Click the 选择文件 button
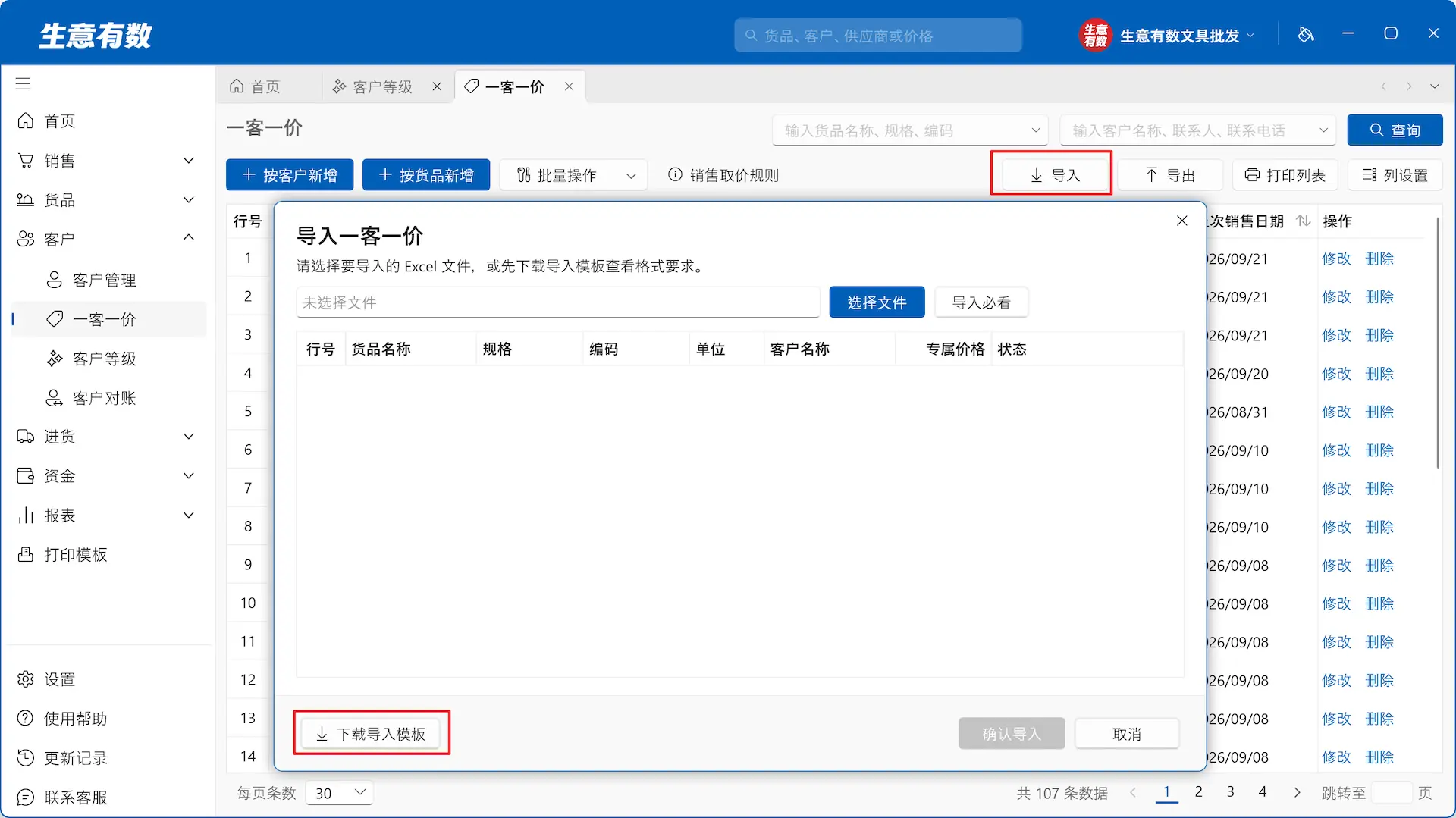Screen dimensions: 1456x818 coord(877,302)
